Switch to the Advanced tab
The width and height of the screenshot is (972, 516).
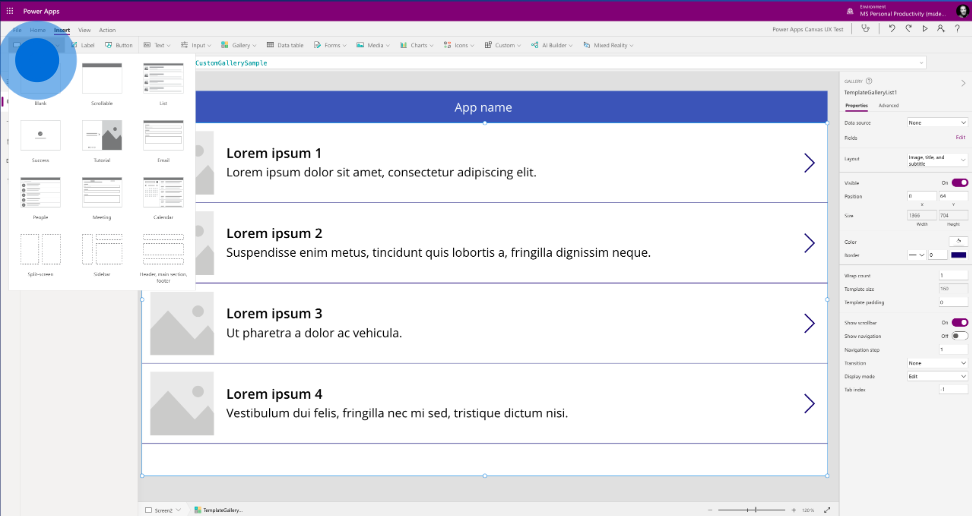click(888, 105)
